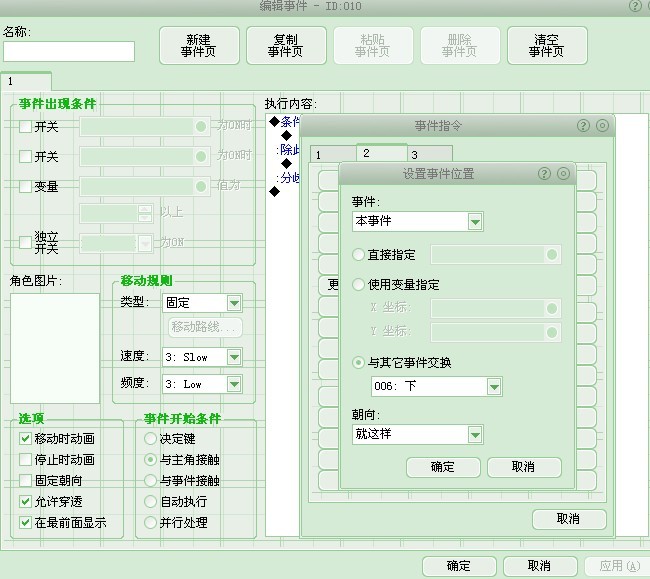This screenshot has height=579, width=650.
Task: Open movement 类型 dropdown 固定
Action: click(202, 303)
